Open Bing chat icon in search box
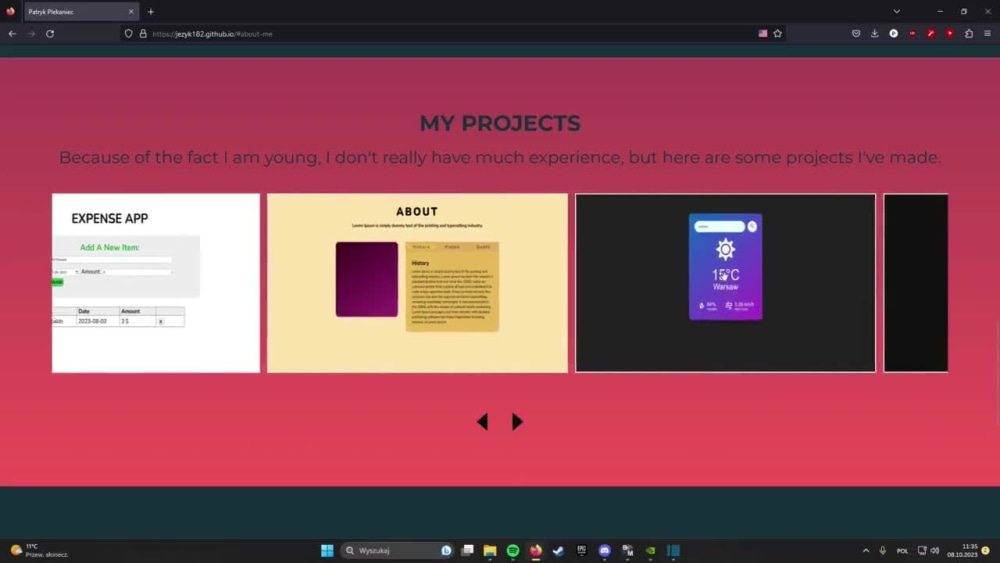1000x563 pixels. [446, 550]
